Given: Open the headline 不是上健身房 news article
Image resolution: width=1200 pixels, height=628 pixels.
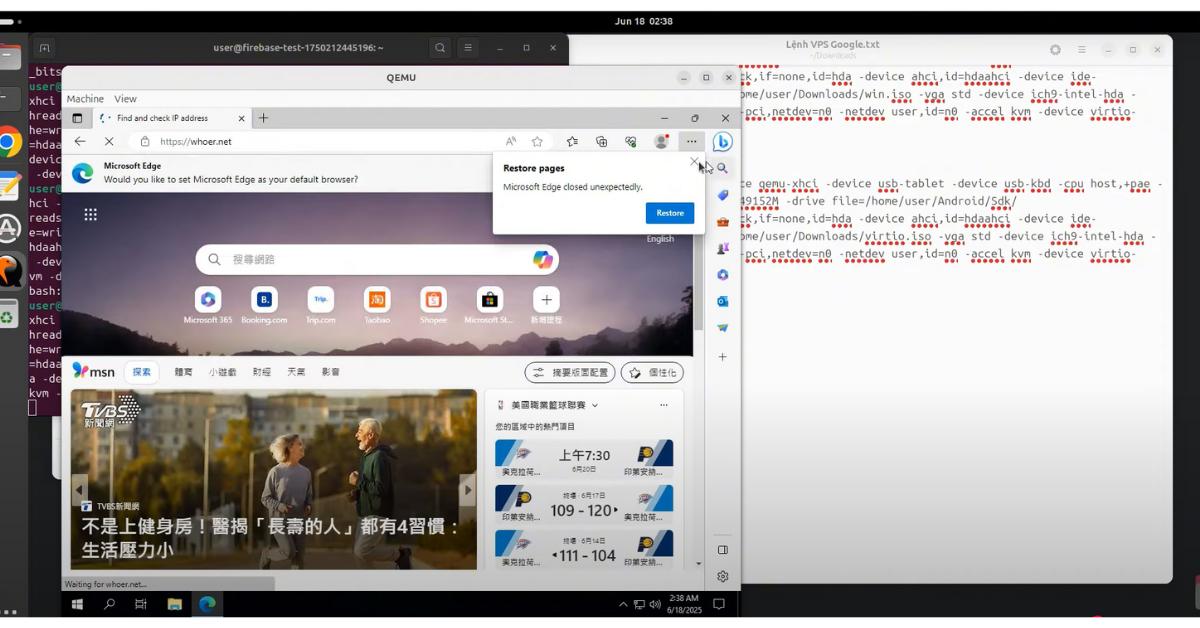Looking at the screenshot, I should coord(270,538).
